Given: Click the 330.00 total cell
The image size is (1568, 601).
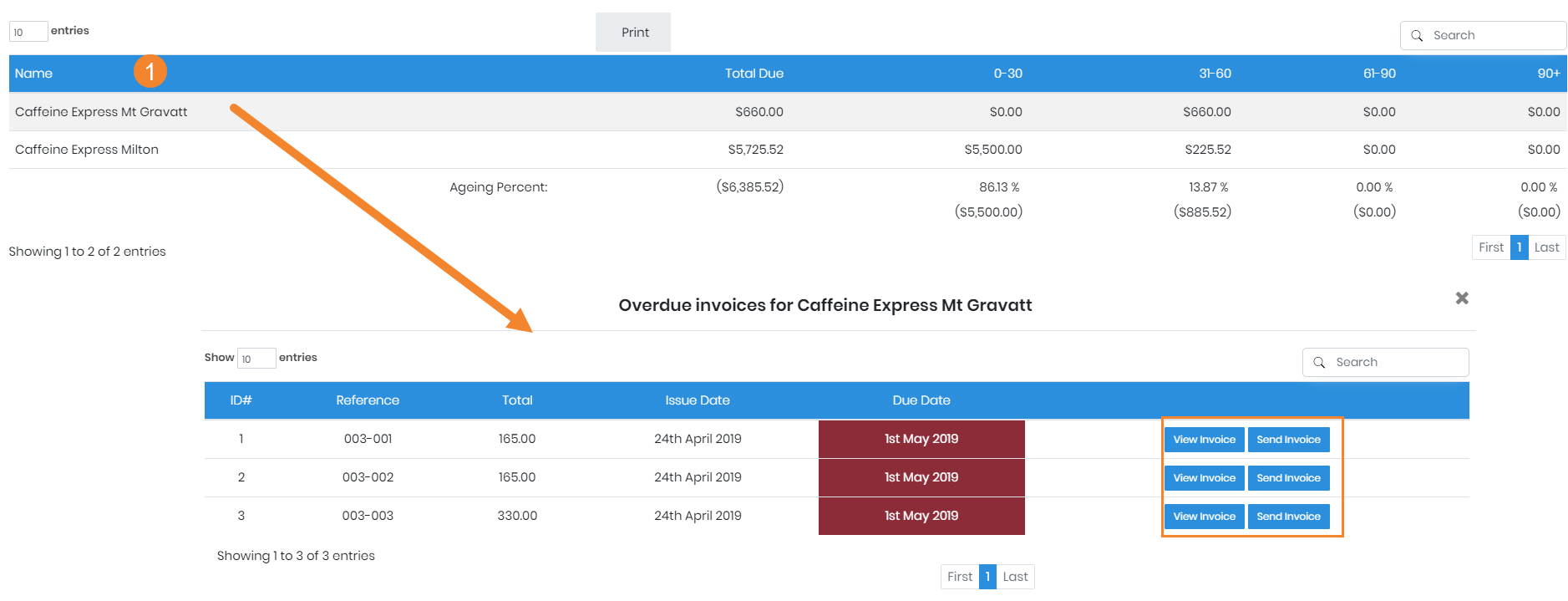Looking at the screenshot, I should click(x=517, y=516).
